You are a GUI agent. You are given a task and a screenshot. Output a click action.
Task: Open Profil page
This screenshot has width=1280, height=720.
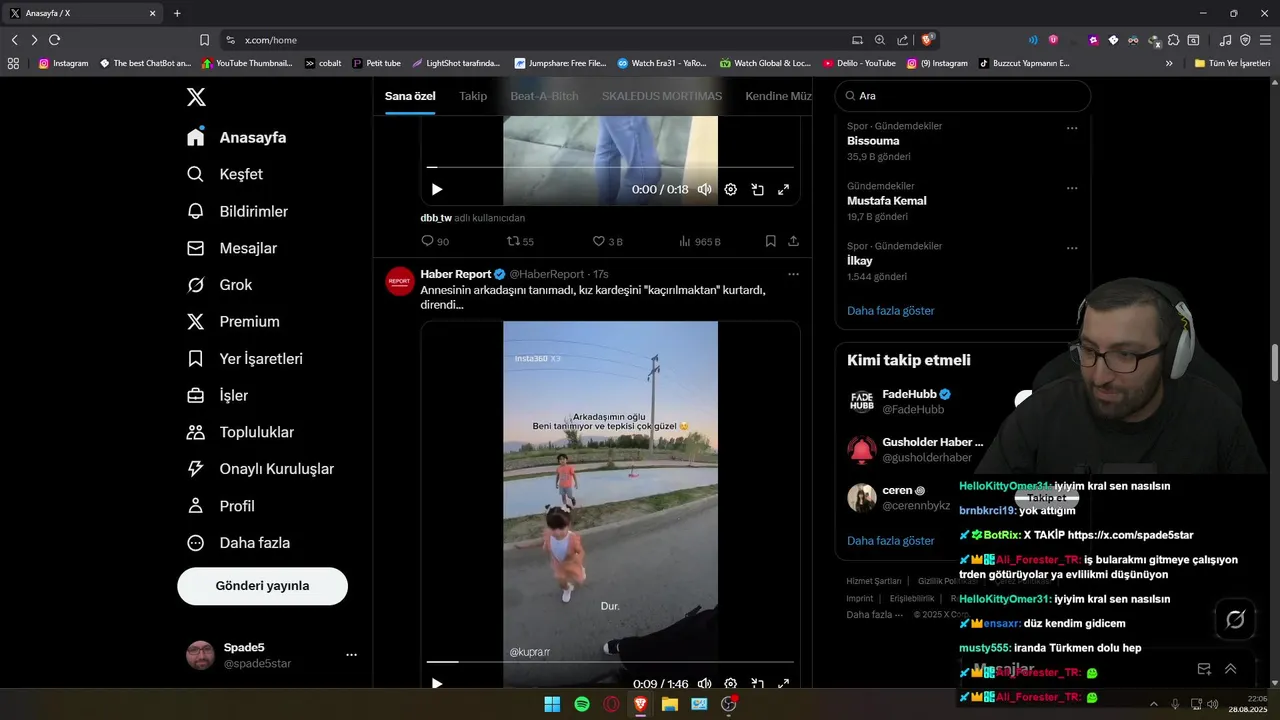tap(221, 506)
